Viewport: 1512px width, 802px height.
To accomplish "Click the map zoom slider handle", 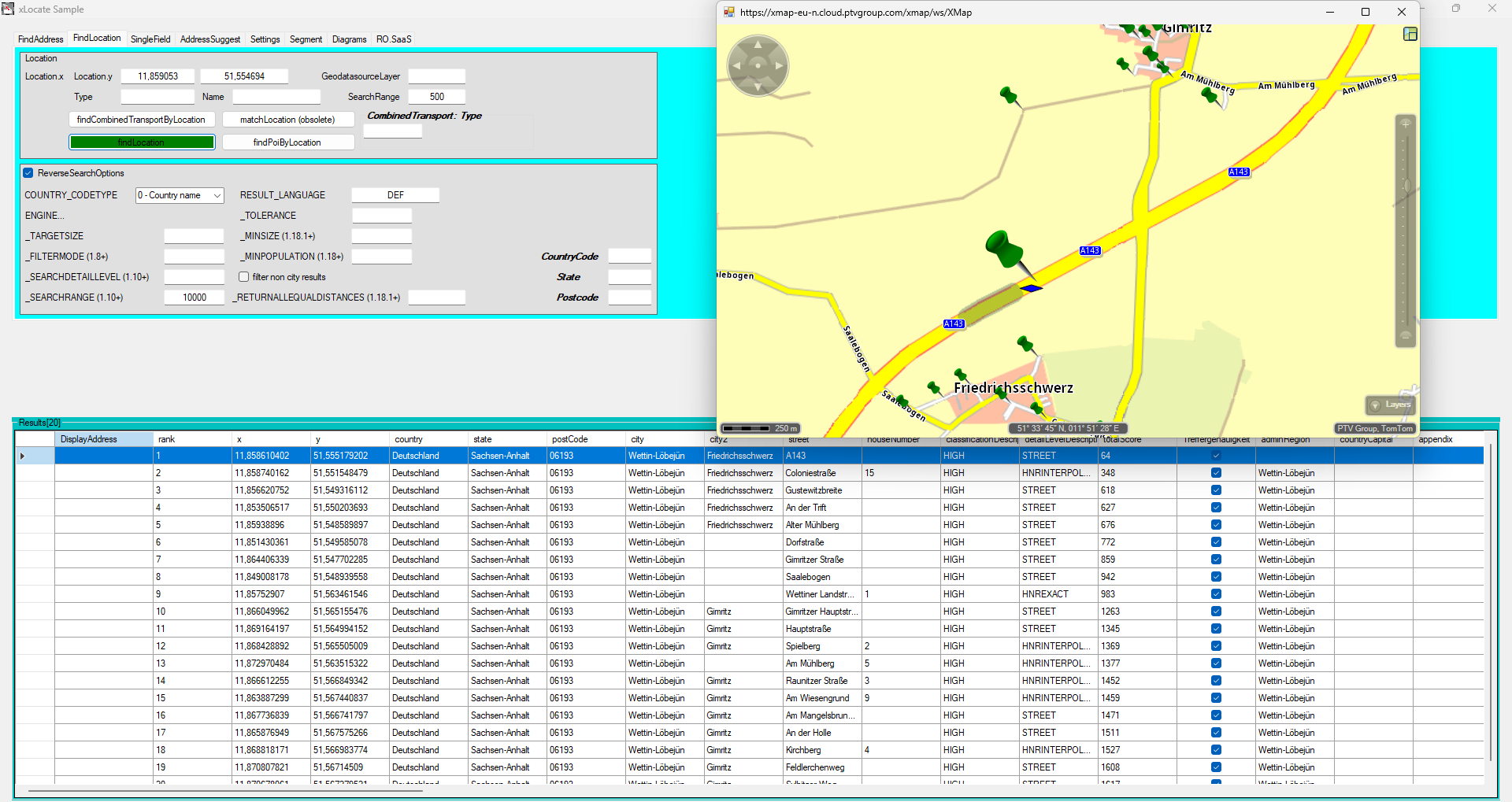I will point(1406,186).
